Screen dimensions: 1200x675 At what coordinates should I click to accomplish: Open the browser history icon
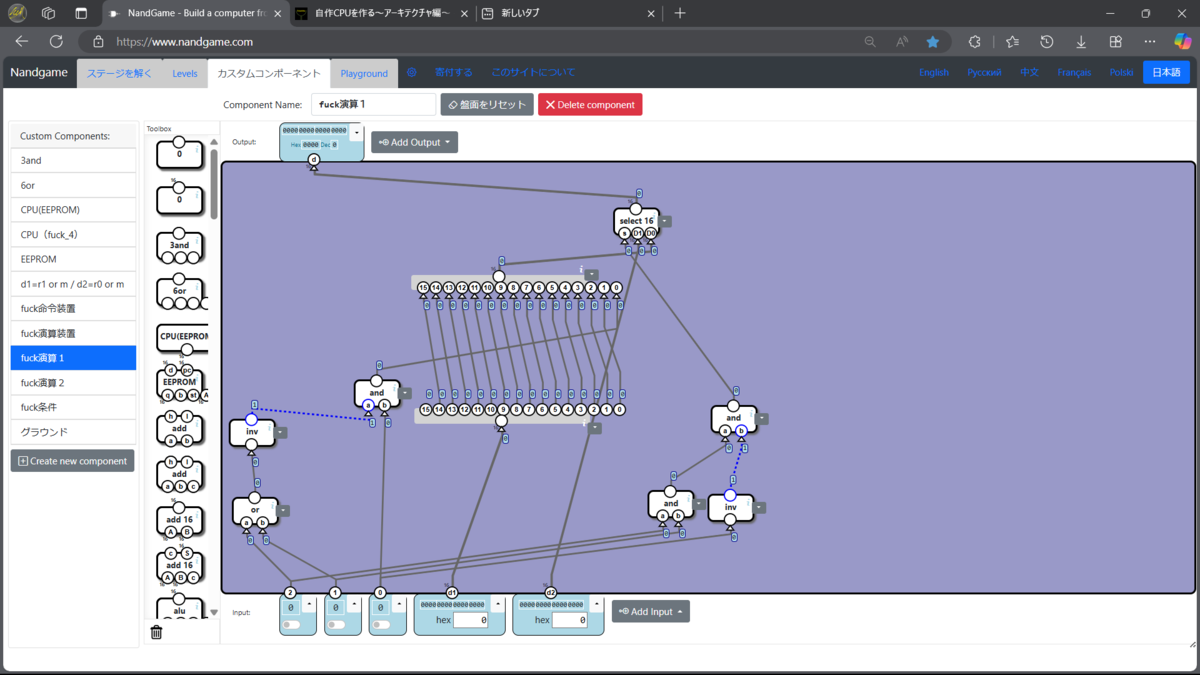[1046, 42]
